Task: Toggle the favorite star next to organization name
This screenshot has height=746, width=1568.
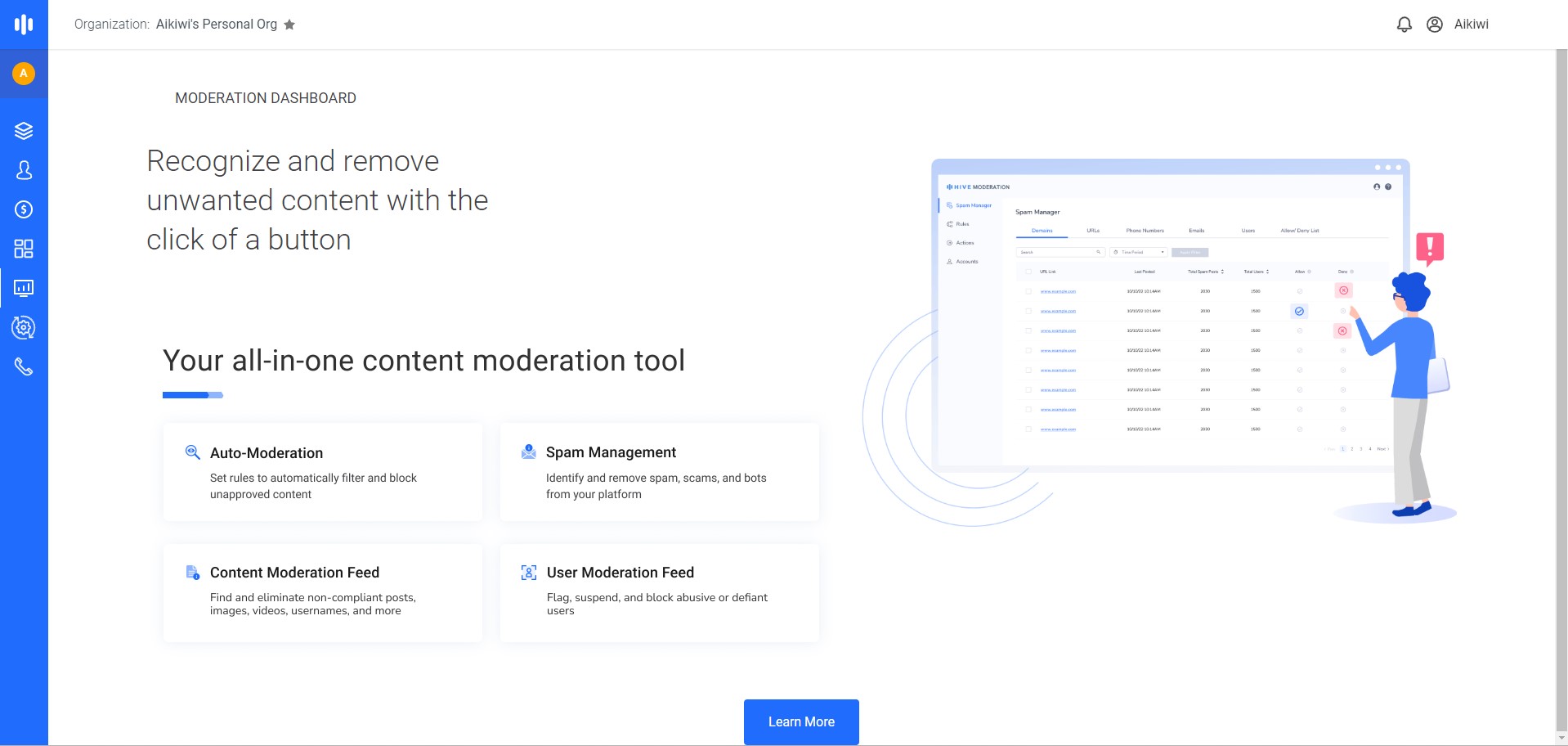Action: [x=289, y=25]
